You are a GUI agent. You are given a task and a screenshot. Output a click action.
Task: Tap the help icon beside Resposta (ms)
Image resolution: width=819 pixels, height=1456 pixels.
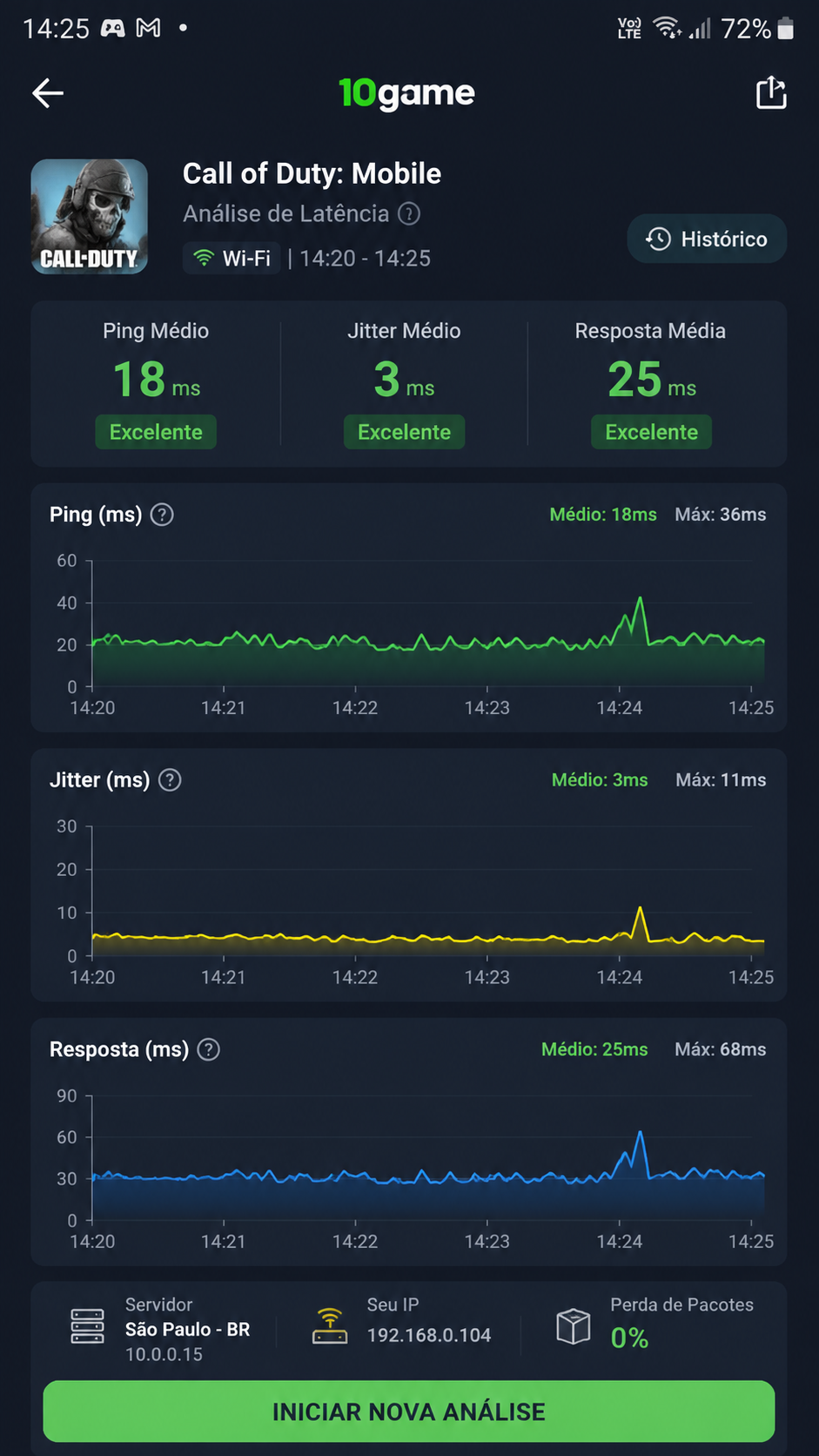point(209,1049)
